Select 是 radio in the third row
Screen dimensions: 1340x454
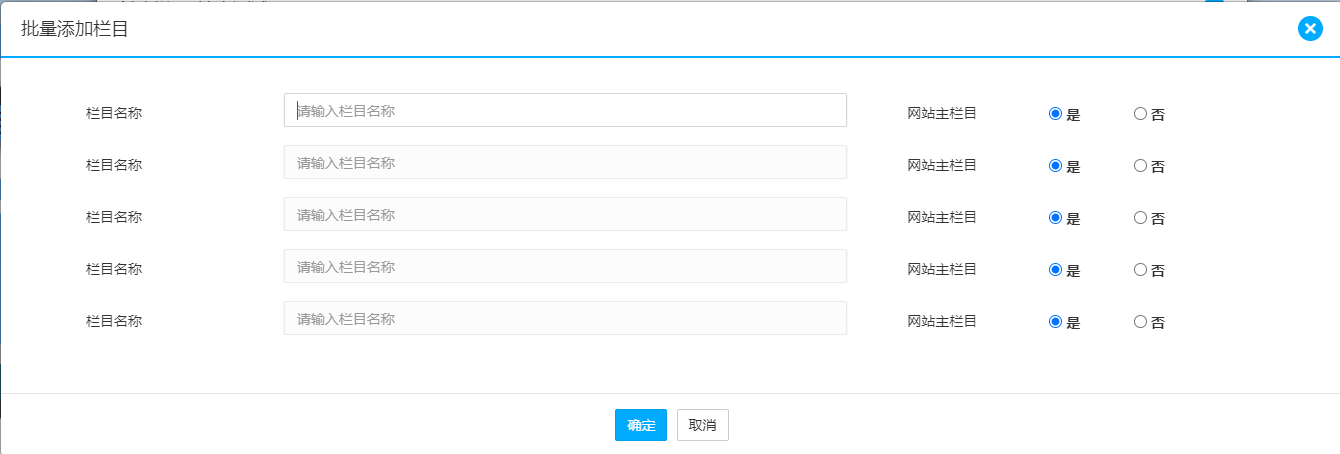tap(1055, 218)
